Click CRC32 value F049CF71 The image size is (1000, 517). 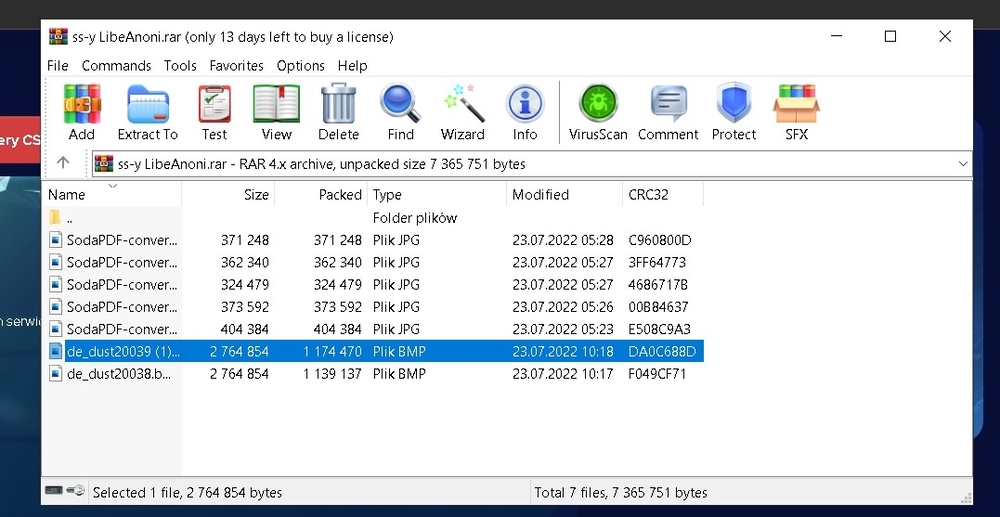point(657,374)
